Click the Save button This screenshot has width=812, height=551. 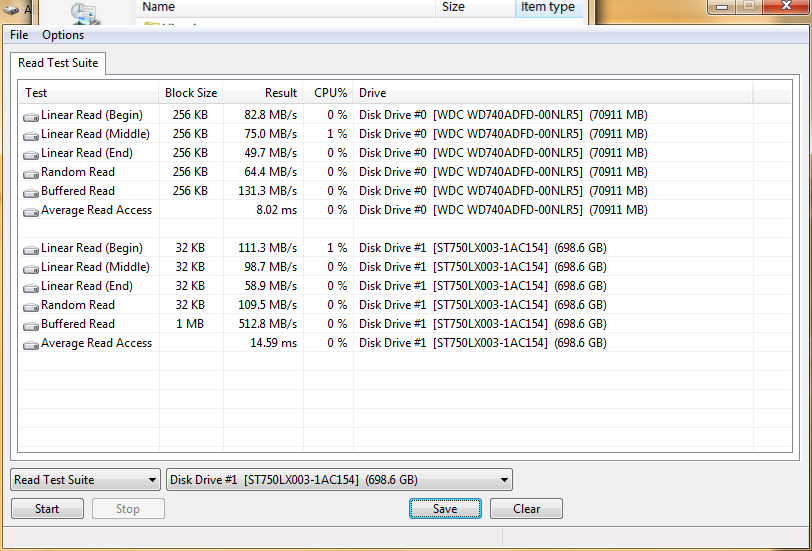click(x=445, y=509)
